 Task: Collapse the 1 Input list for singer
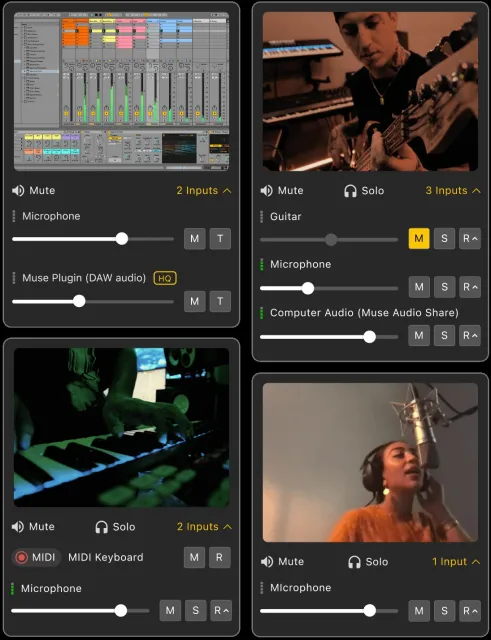click(456, 562)
